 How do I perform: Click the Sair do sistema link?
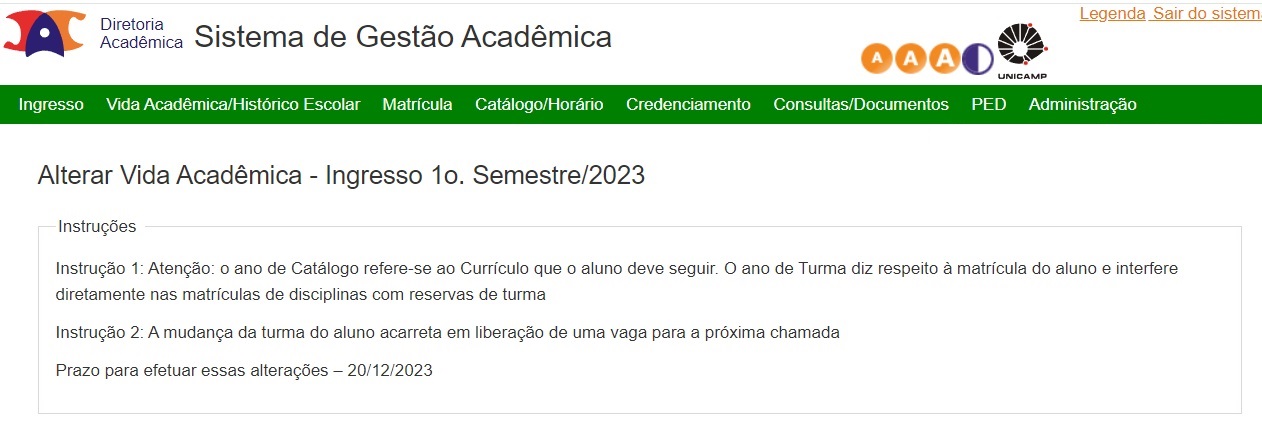click(1207, 14)
